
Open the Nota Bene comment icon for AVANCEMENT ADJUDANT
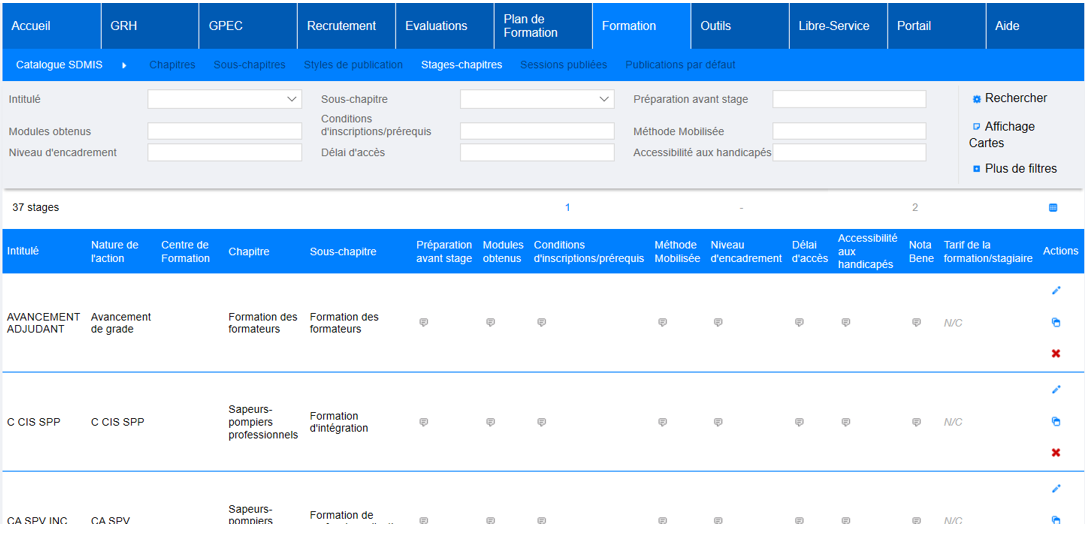tap(916, 323)
